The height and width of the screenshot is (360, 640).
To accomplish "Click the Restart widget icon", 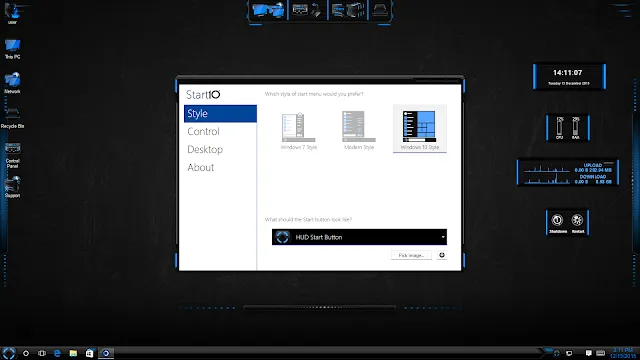I will tap(577, 222).
